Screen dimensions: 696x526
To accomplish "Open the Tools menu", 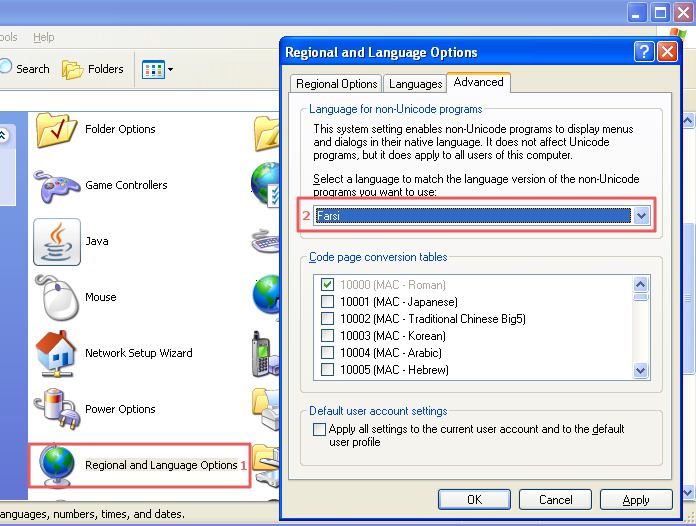I will click(8, 37).
